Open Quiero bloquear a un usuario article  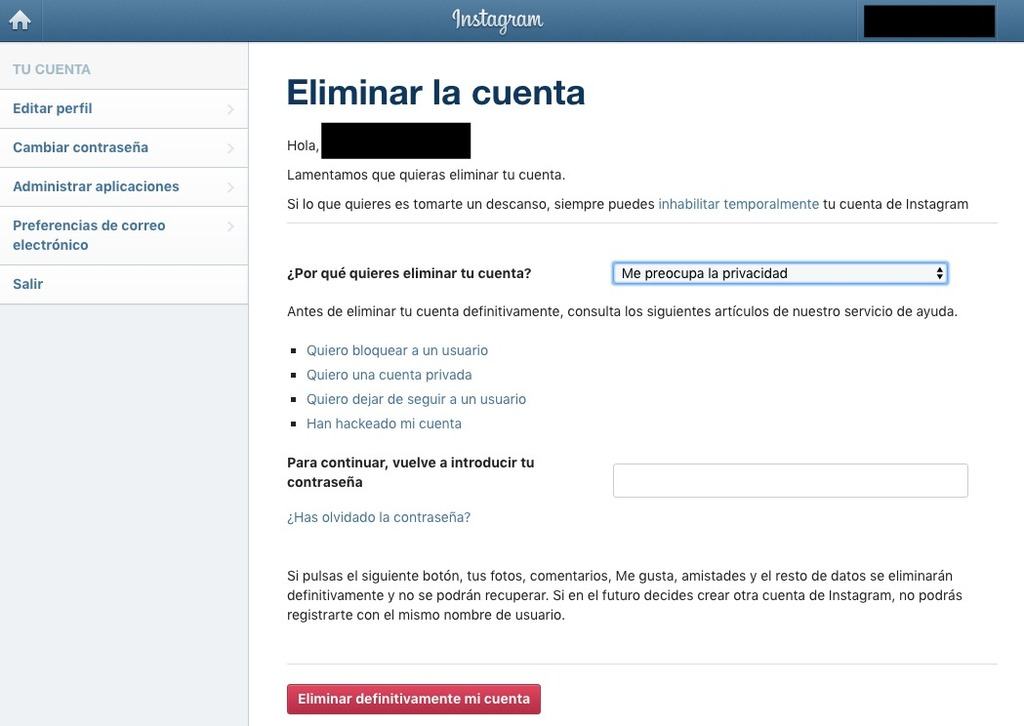coord(397,350)
